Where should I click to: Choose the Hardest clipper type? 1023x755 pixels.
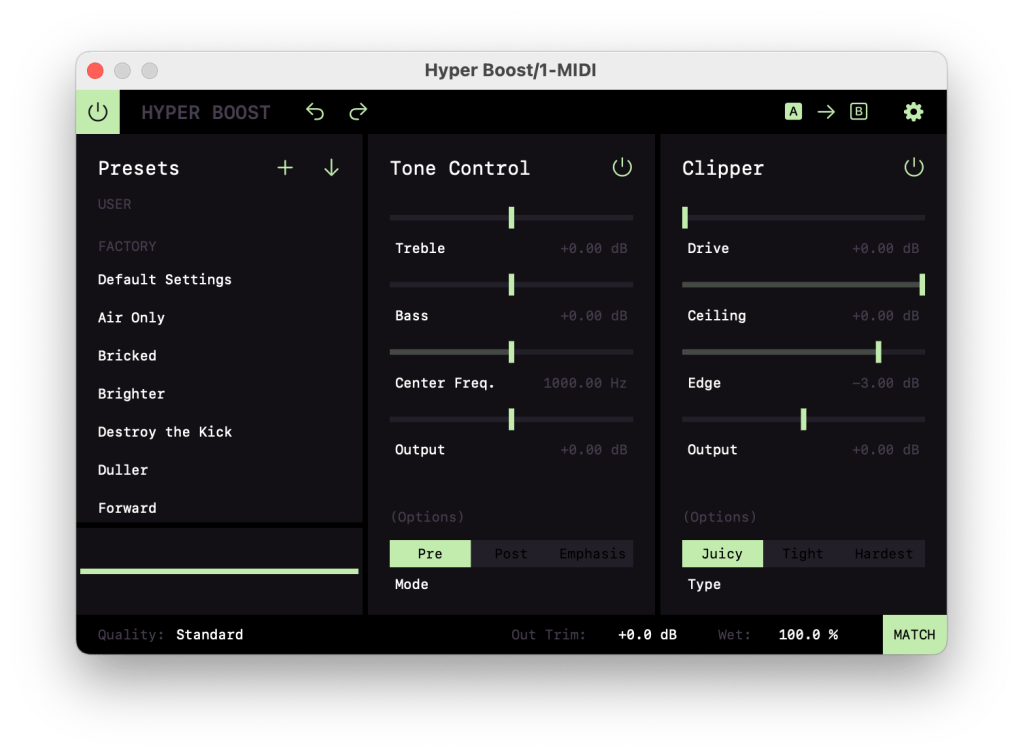pyautogui.click(x=883, y=554)
